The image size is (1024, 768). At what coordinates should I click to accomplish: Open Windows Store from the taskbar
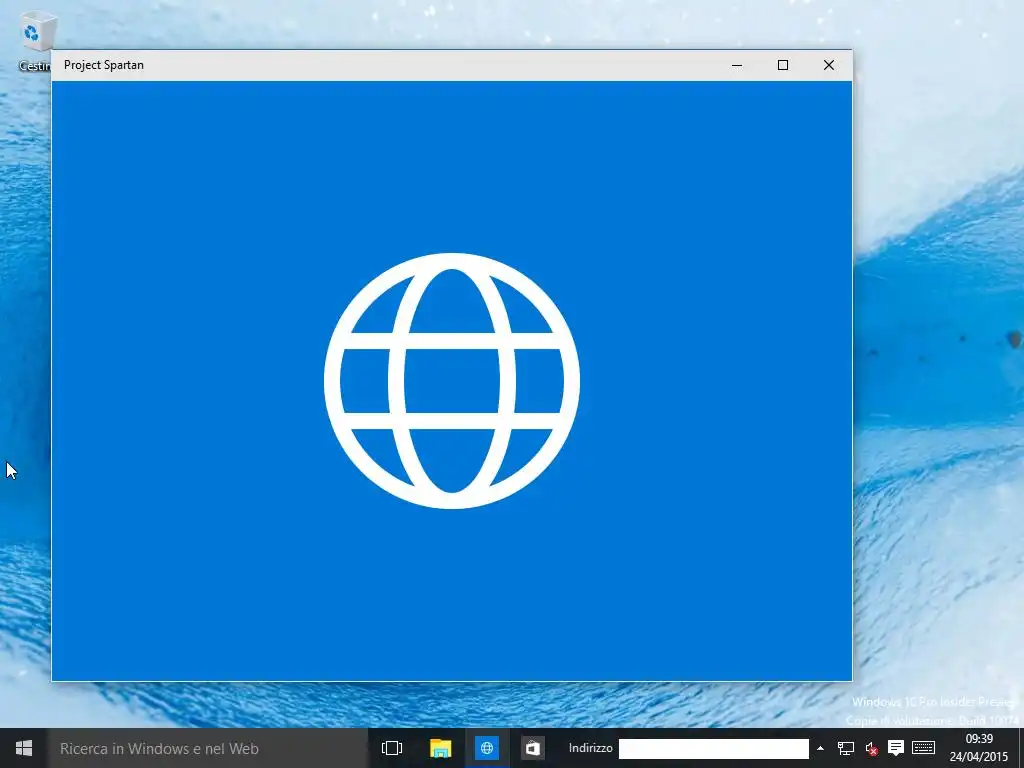click(533, 748)
